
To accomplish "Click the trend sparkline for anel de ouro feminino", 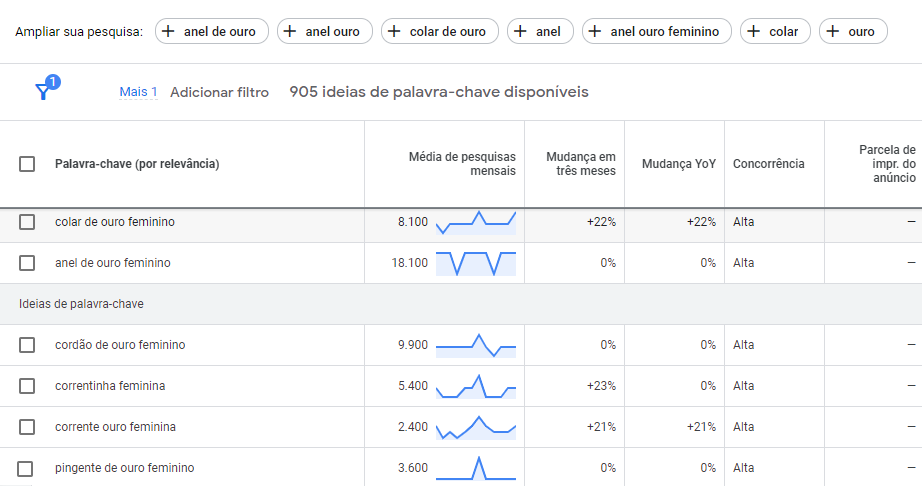I will [x=476, y=263].
